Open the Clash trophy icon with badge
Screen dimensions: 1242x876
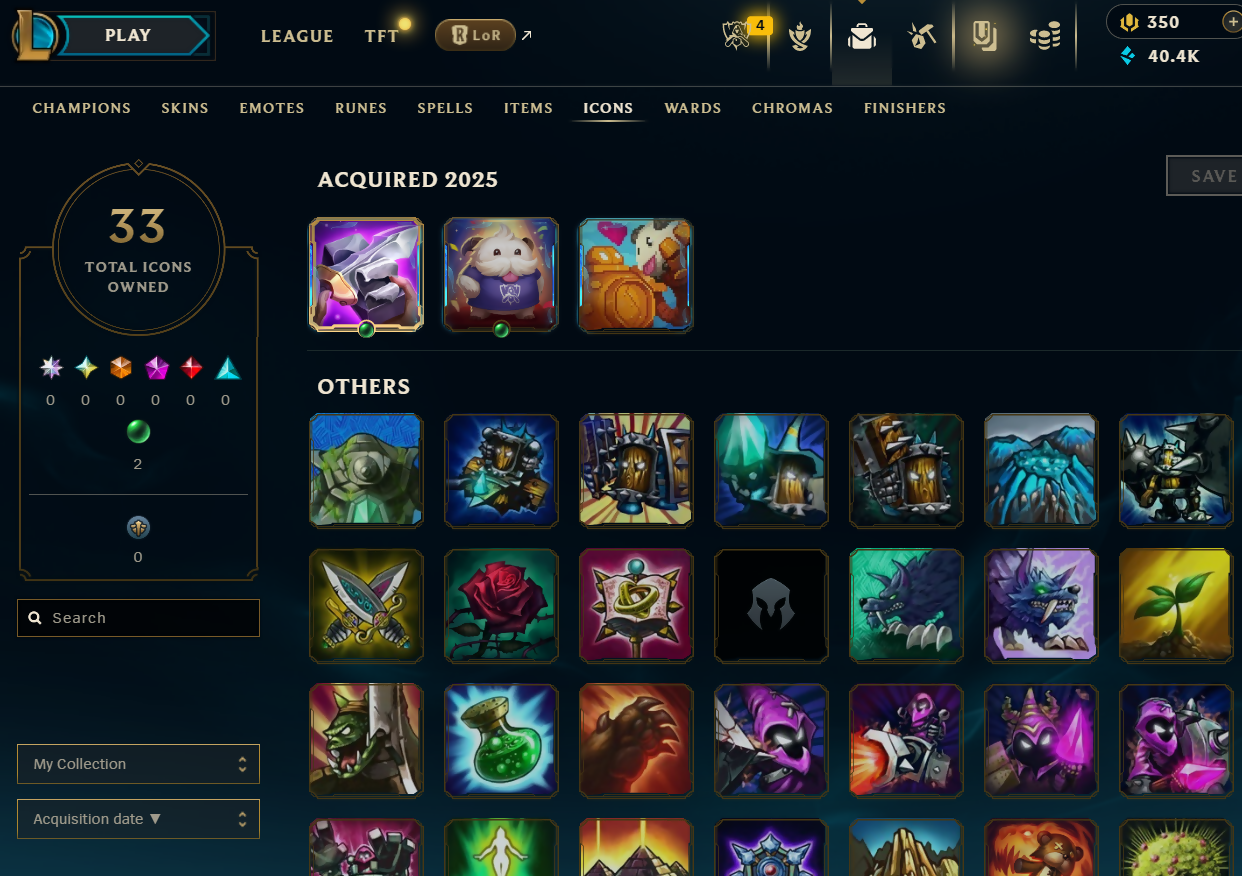[x=737, y=36]
